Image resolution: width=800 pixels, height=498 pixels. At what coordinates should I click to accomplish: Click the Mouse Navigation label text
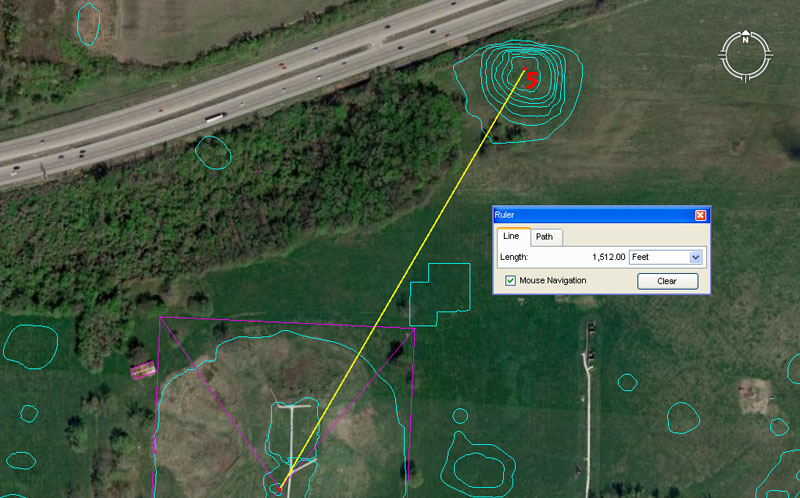coord(553,281)
